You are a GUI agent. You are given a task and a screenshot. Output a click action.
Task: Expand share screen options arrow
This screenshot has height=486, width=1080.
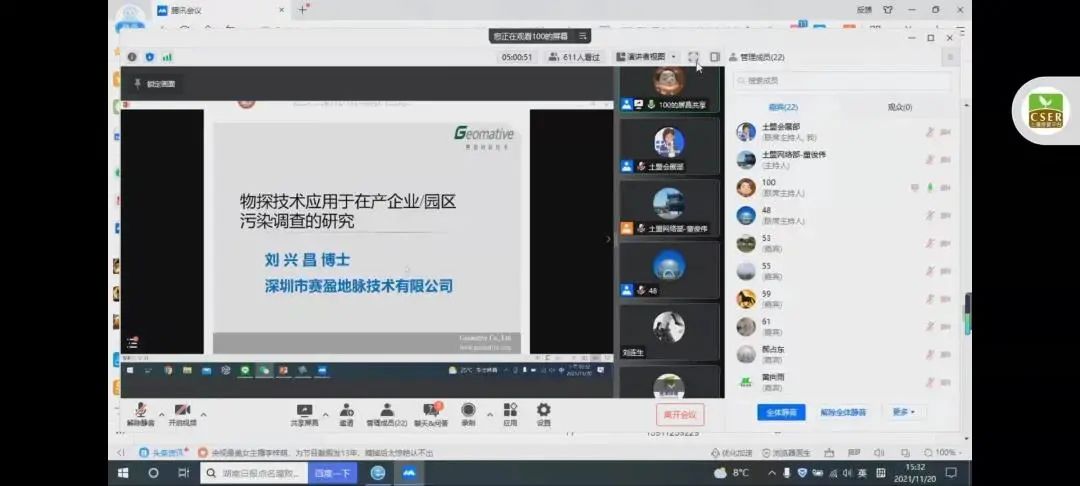[325, 414]
